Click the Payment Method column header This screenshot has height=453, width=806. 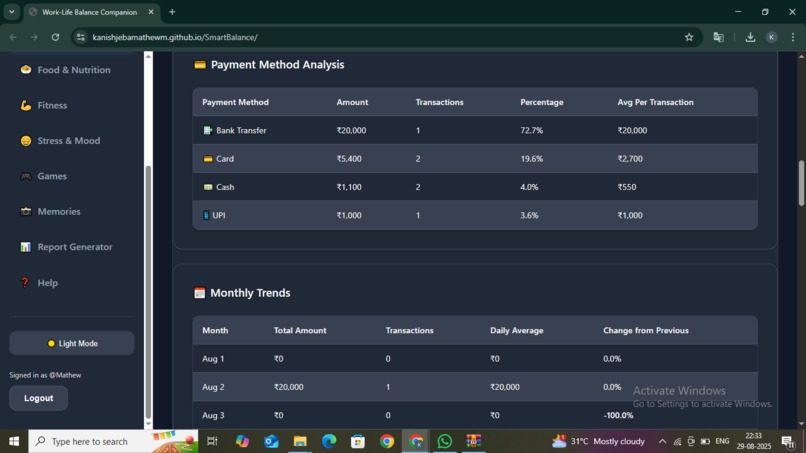(x=235, y=102)
